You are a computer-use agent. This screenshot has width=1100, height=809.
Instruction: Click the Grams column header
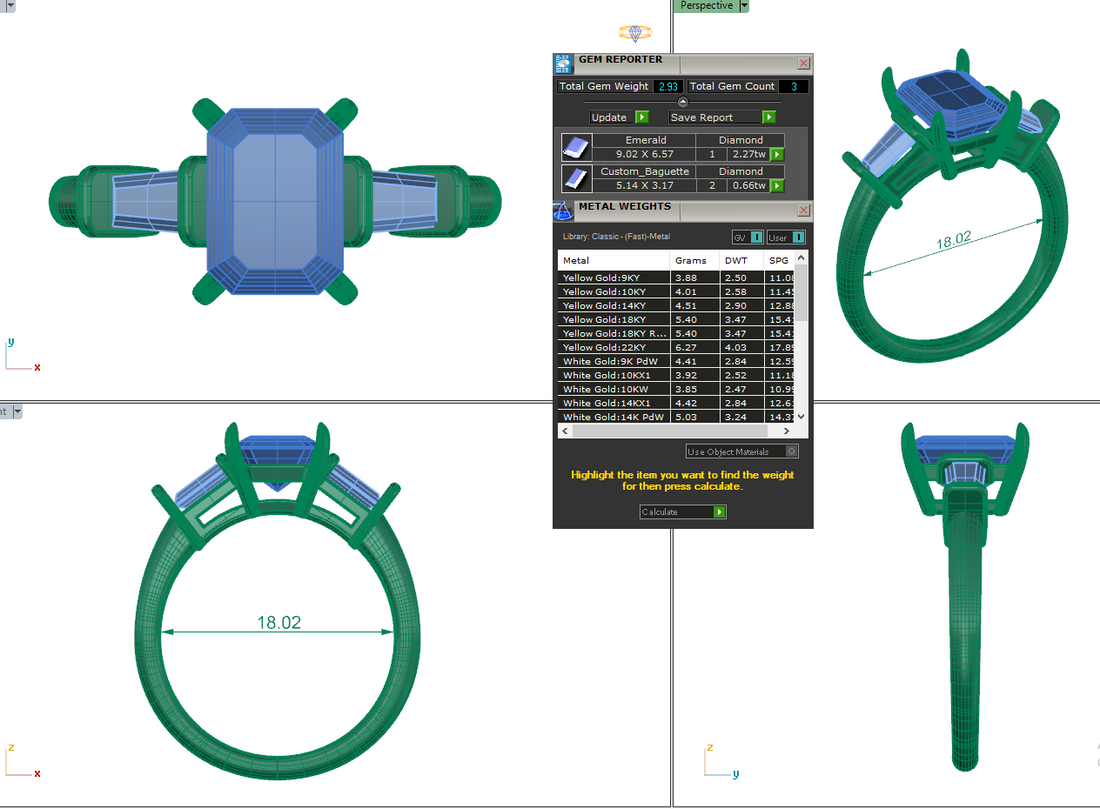[x=691, y=260]
